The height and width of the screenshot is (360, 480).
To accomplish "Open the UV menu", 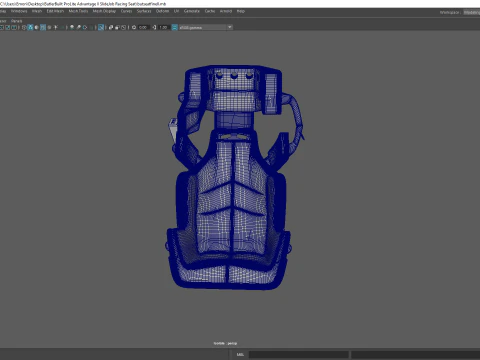I will click(176, 11).
